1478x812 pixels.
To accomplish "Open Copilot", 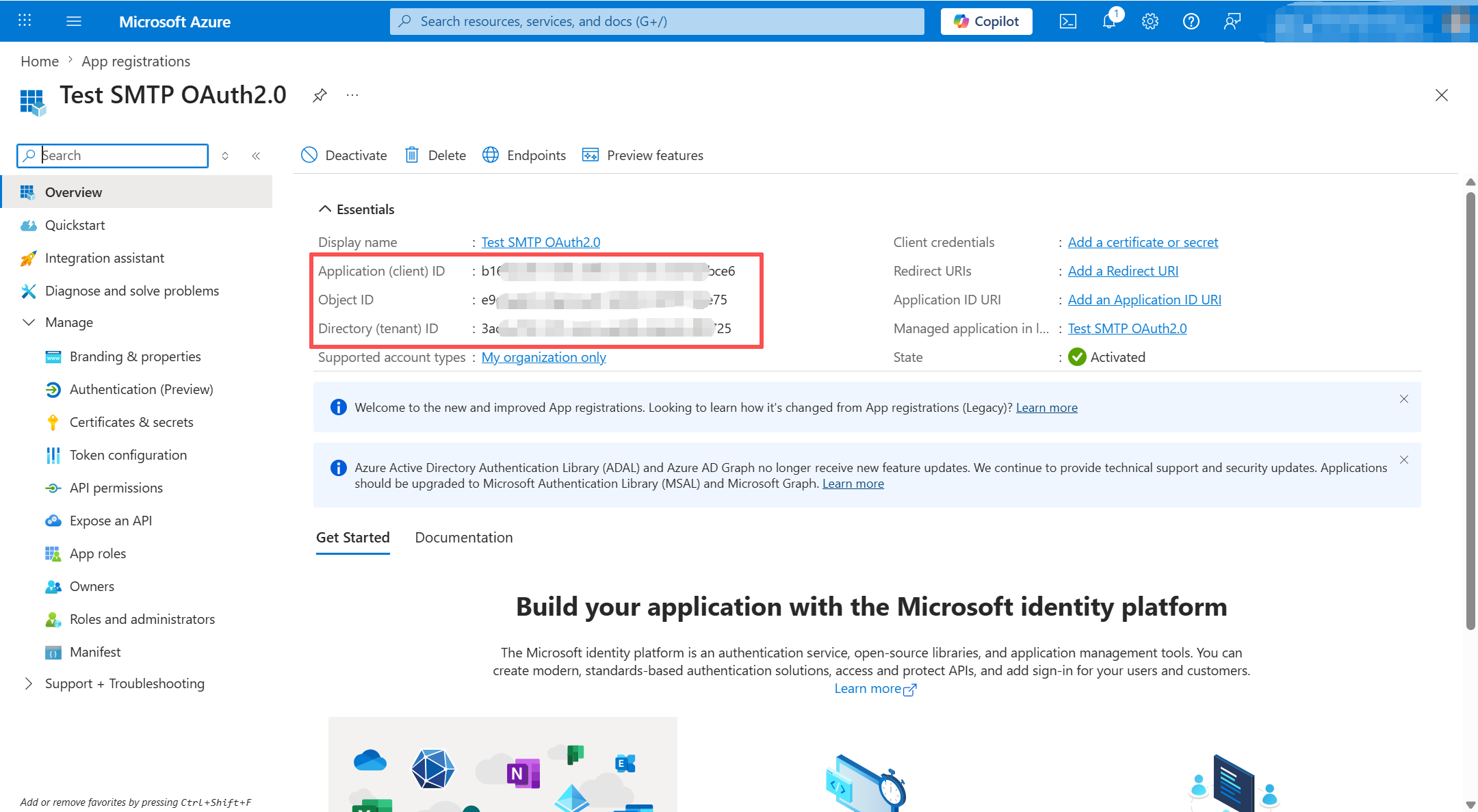I will 987,21.
